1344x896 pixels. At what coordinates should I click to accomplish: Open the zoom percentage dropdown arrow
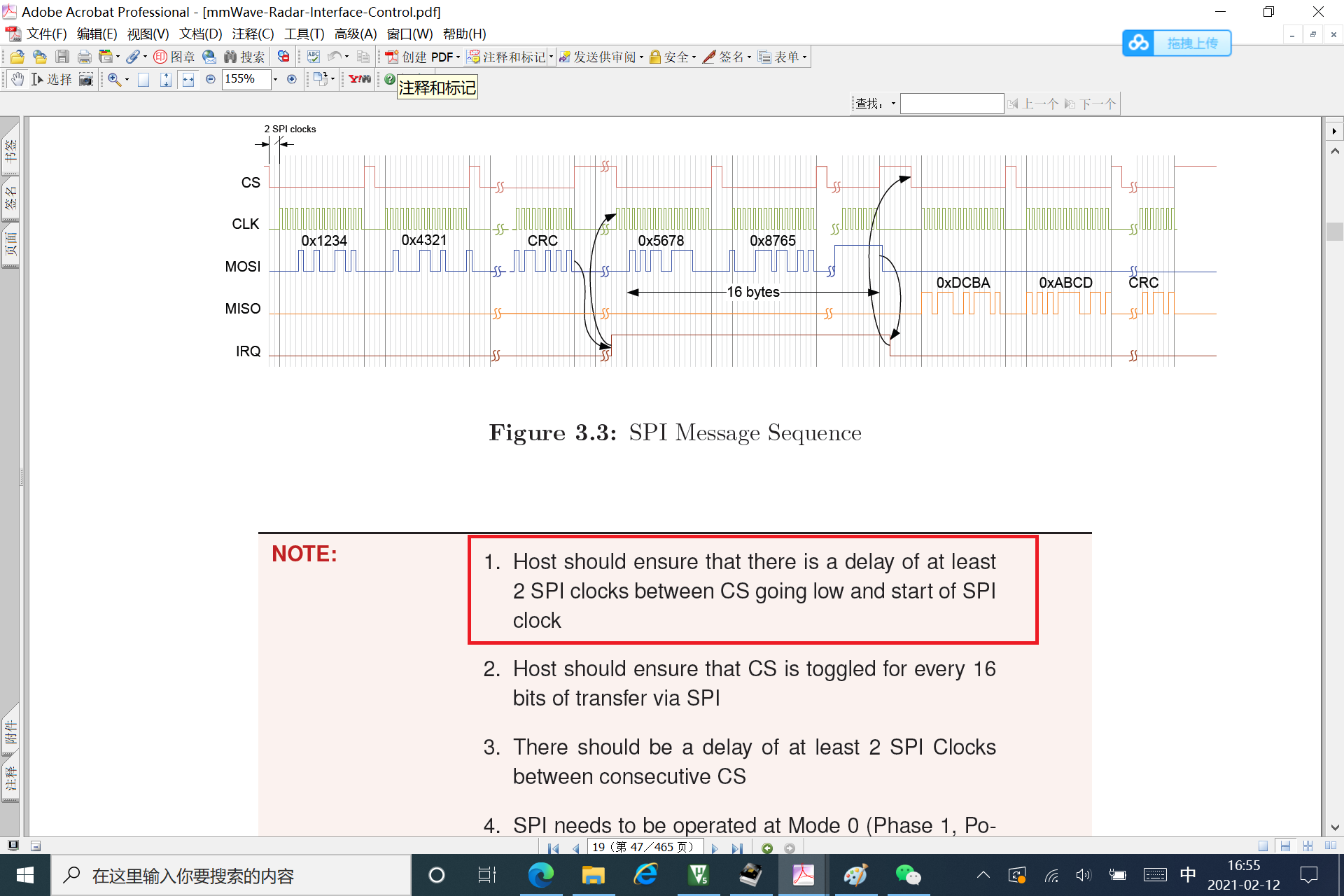(275, 79)
